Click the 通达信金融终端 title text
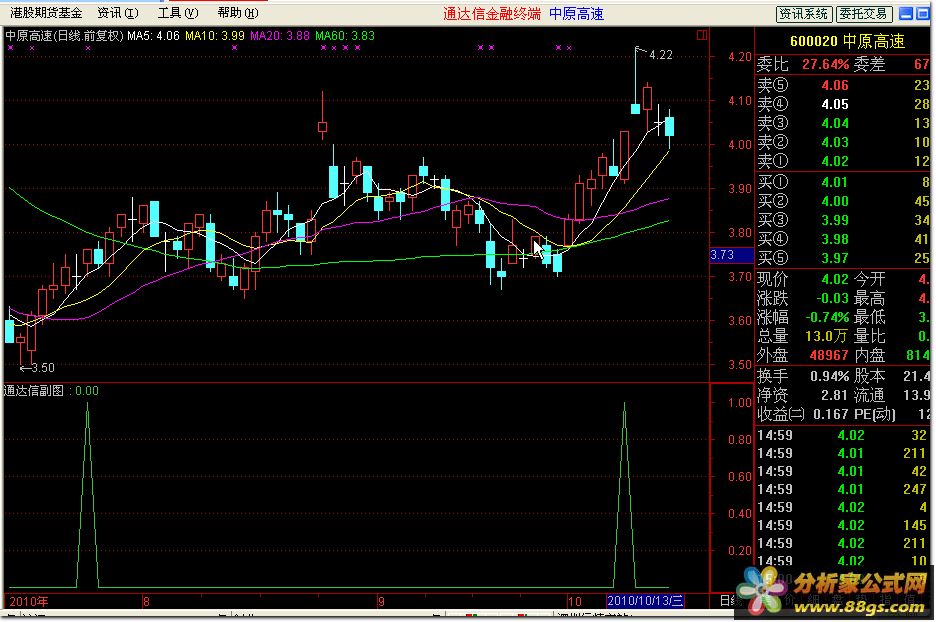 point(491,14)
